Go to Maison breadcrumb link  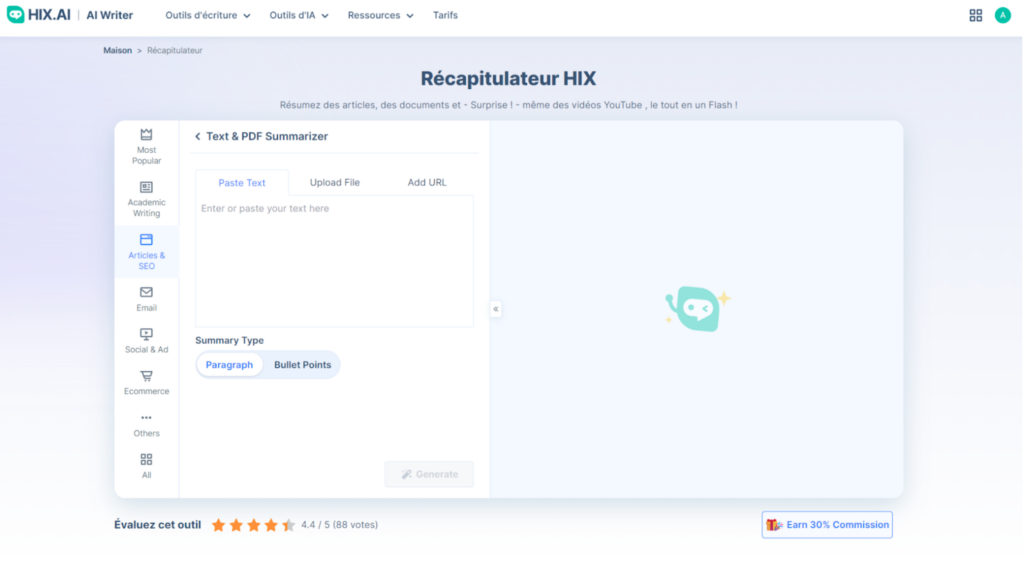(118, 50)
